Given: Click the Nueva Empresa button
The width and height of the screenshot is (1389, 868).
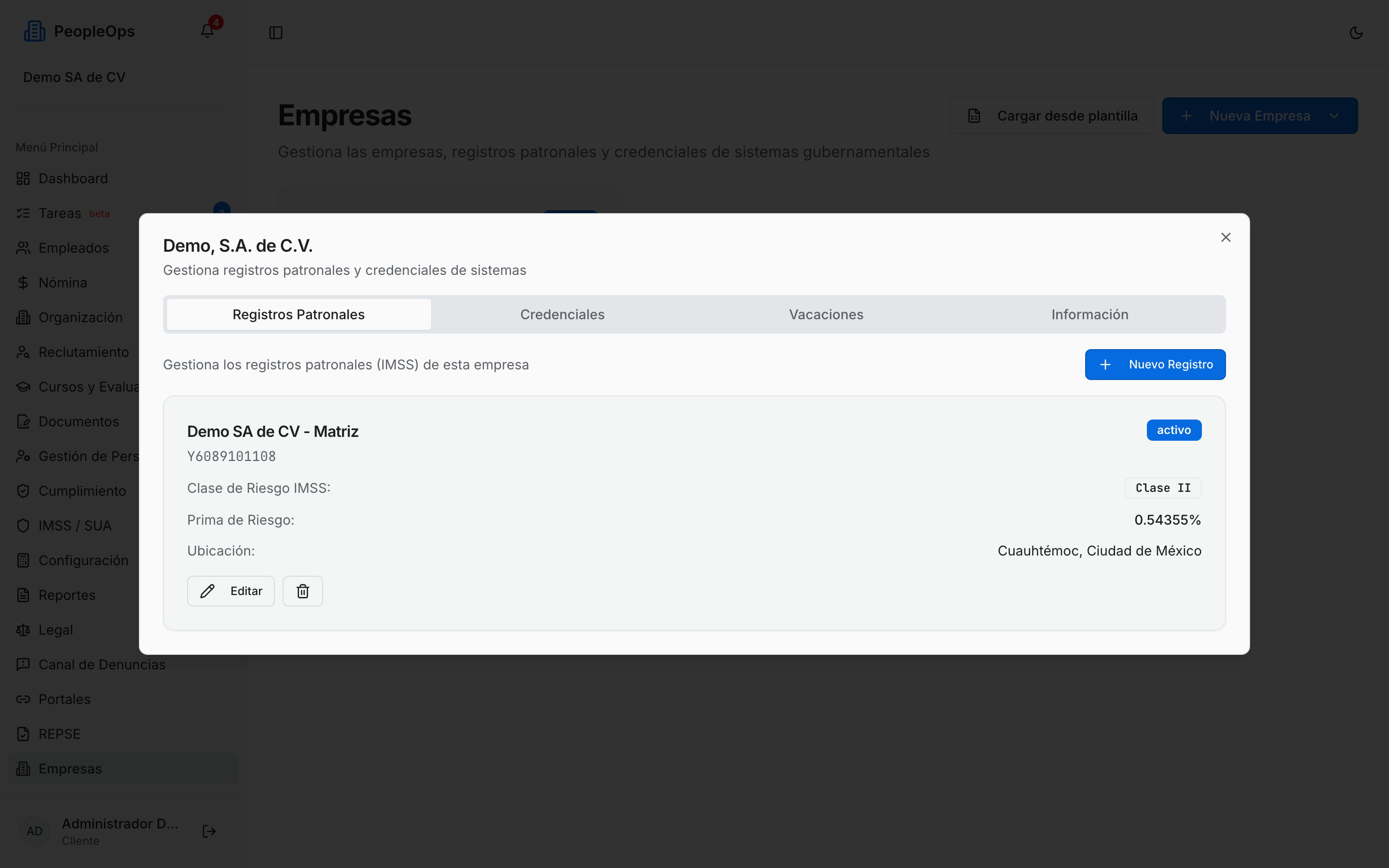Looking at the screenshot, I should [x=1260, y=116].
